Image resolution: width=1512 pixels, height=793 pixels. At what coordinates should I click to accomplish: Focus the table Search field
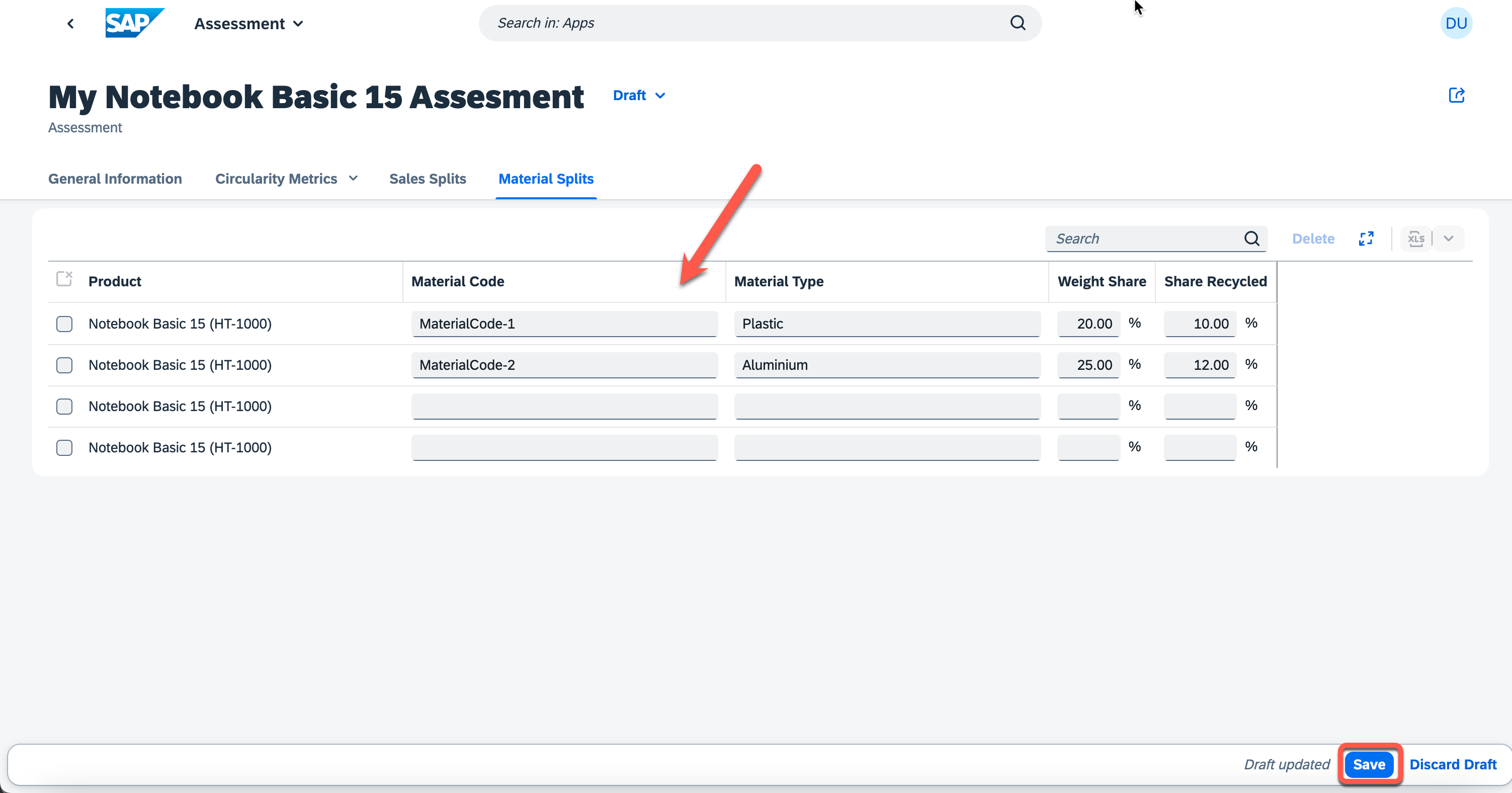(1156, 239)
